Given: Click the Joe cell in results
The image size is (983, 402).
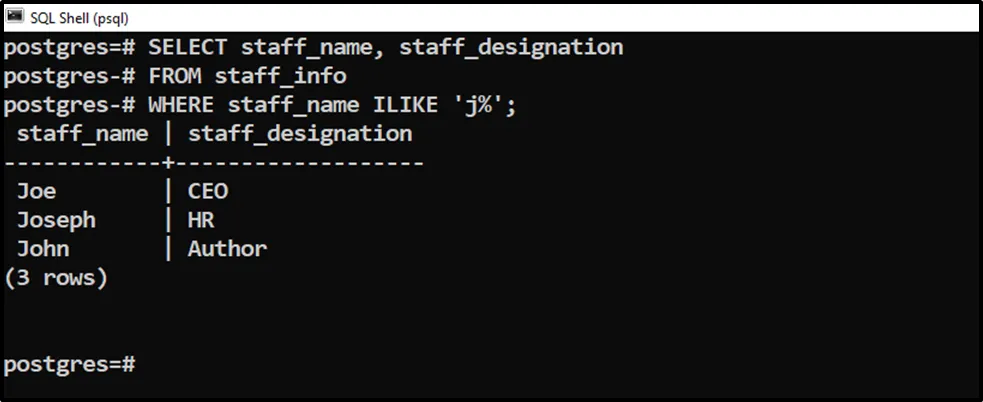Looking at the screenshot, I should point(37,191).
